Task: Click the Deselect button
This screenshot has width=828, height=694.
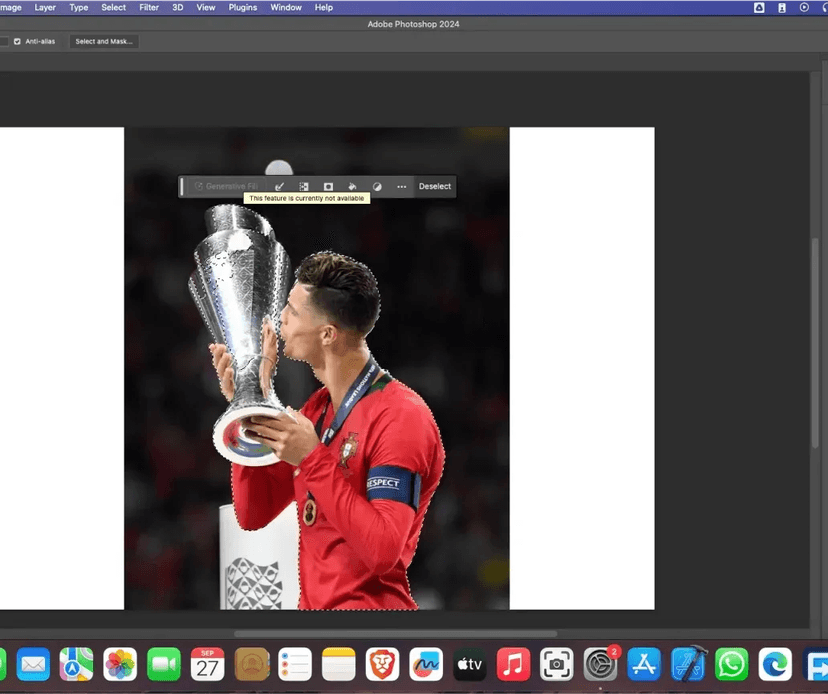Action: click(435, 186)
